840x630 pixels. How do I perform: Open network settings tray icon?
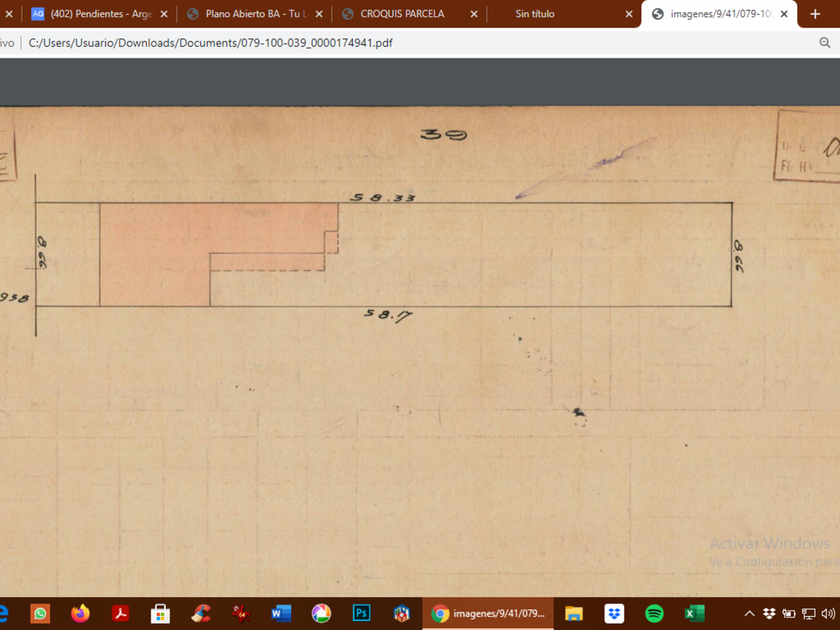point(808,614)
